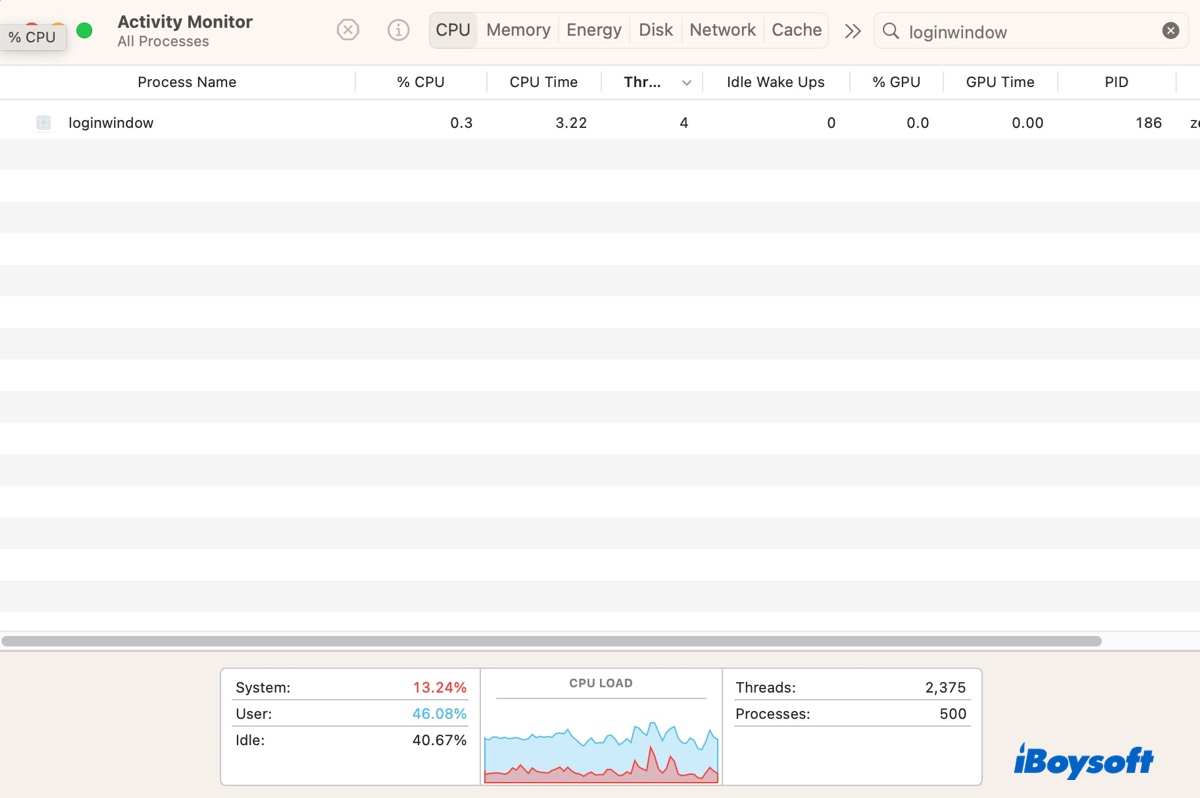Open the Energy tab
This screenshot has height=798, width=1200.
pyautogui.click(x=594, y=30)
